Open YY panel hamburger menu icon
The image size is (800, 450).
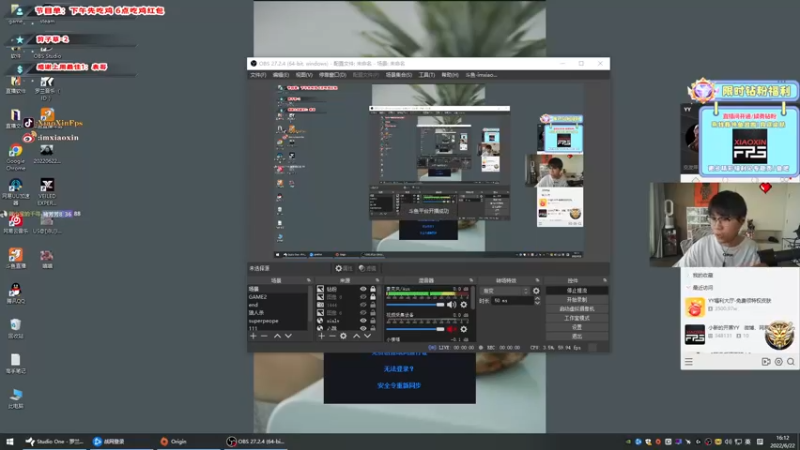click(x=689, y=362)
